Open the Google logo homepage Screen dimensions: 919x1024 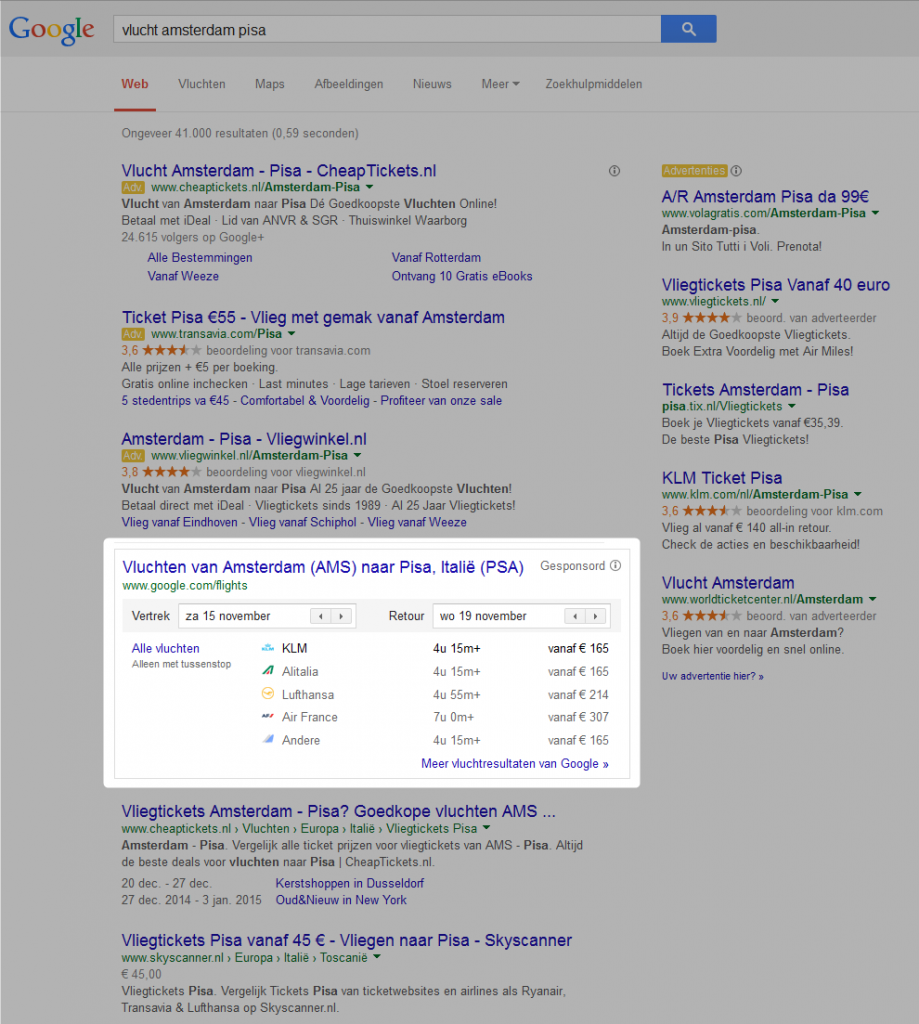(51, 30)
